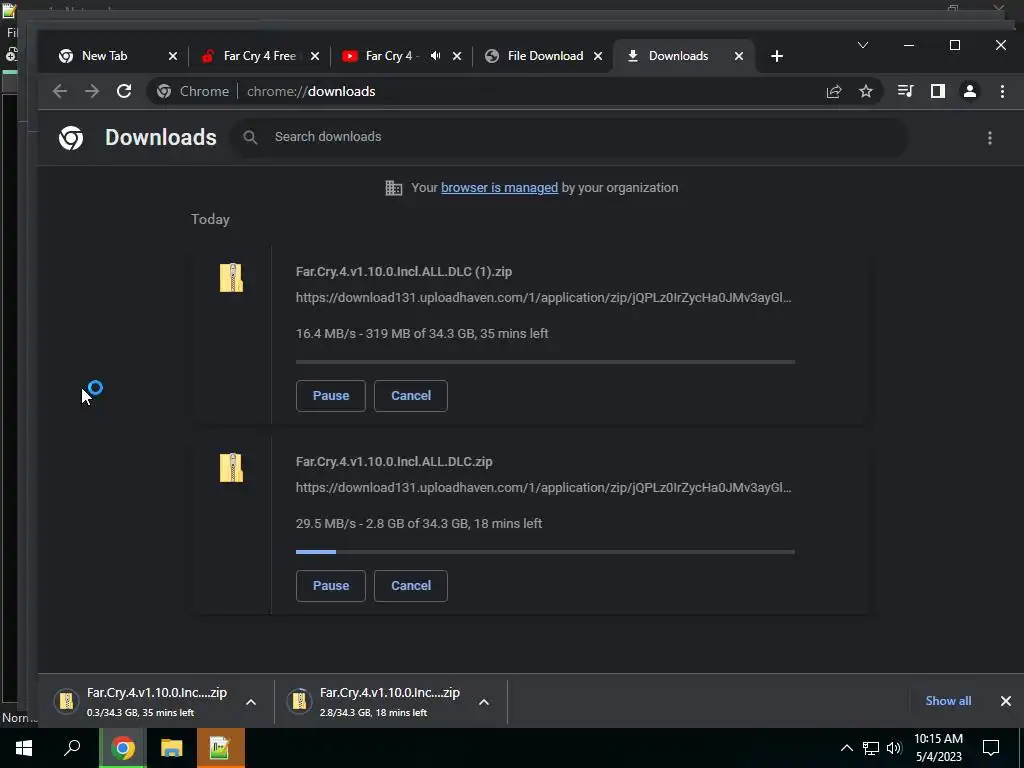Open the browser is managed link
1024x768 pixels.
500,187
